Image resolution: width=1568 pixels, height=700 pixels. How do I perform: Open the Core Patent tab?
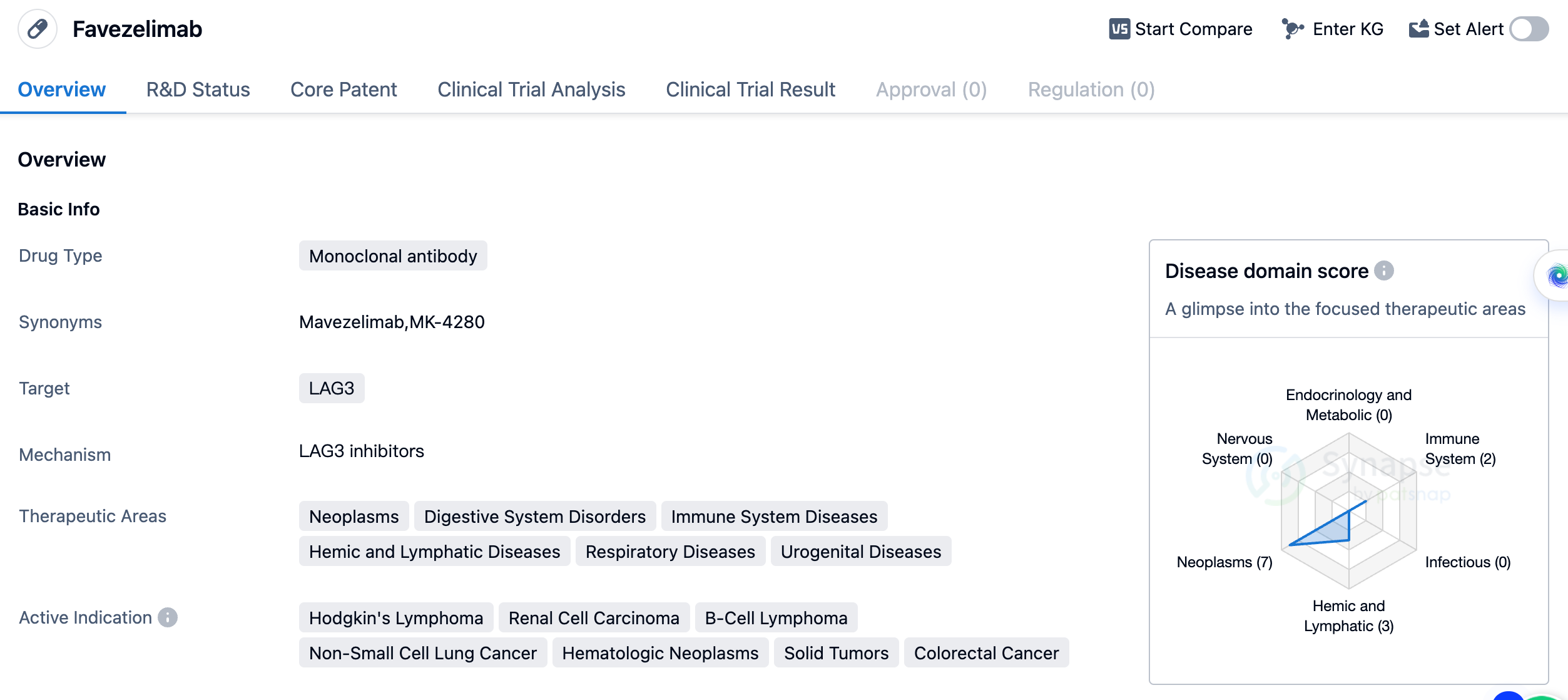pyautogui.click(x=344, y=90)
